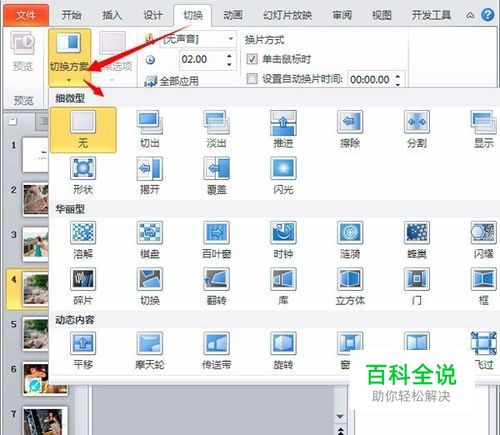Open the 开发工具 developer tab
Image resolution: width=500 pixels, height=435 pixels.
[x=431, y=15]
